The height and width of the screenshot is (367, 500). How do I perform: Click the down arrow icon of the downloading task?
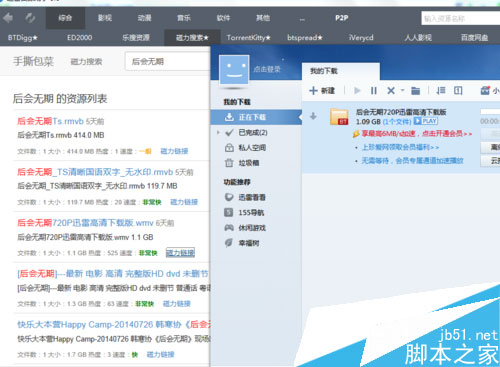(313, 116)
